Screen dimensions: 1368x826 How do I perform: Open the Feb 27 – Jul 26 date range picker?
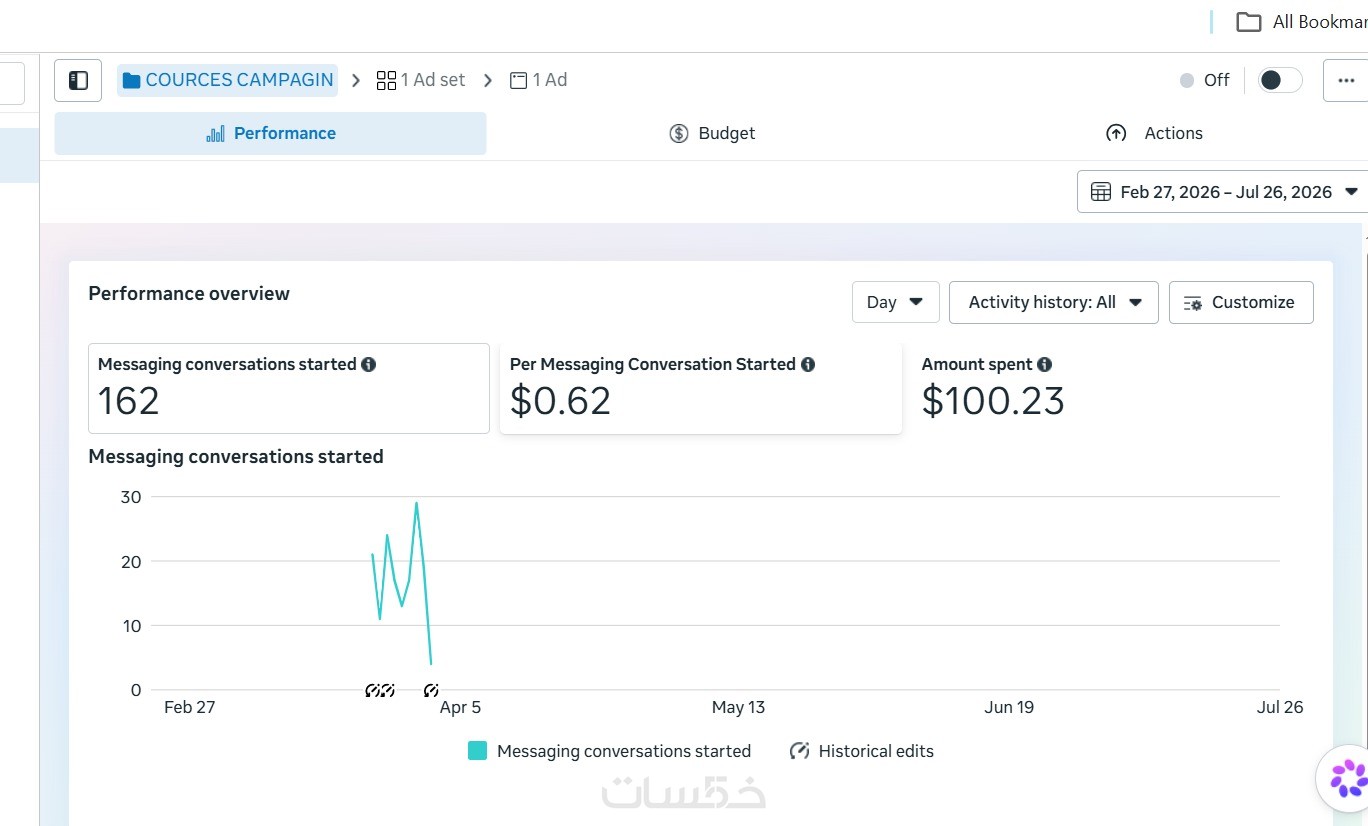tap(1224, 192)
